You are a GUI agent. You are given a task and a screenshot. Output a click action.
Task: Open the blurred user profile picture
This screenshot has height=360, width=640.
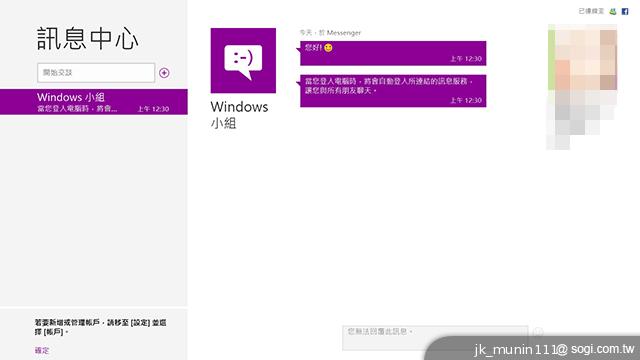point(582,57)
